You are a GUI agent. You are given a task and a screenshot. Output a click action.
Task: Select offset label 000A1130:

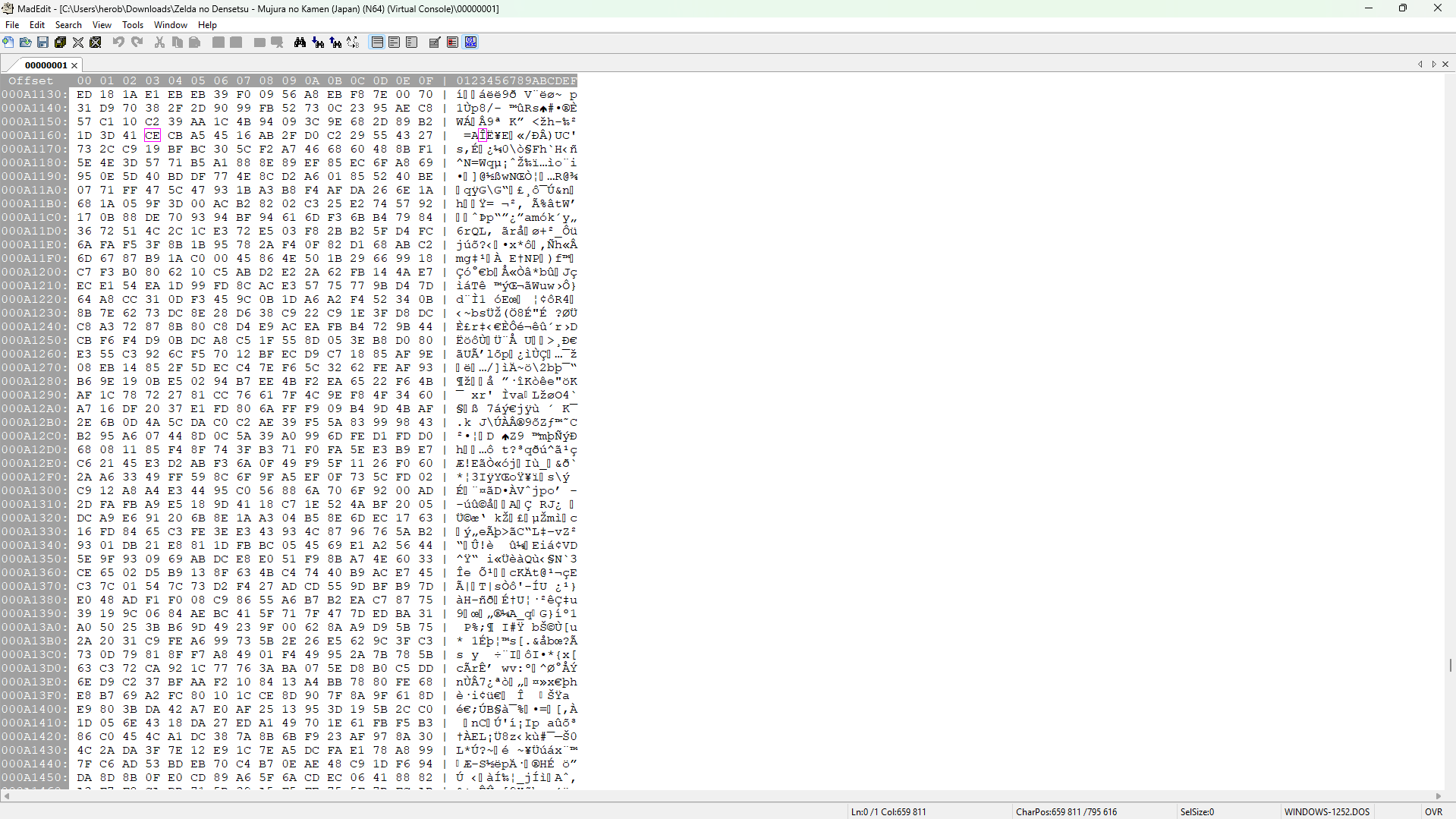[x=35, y=95]
